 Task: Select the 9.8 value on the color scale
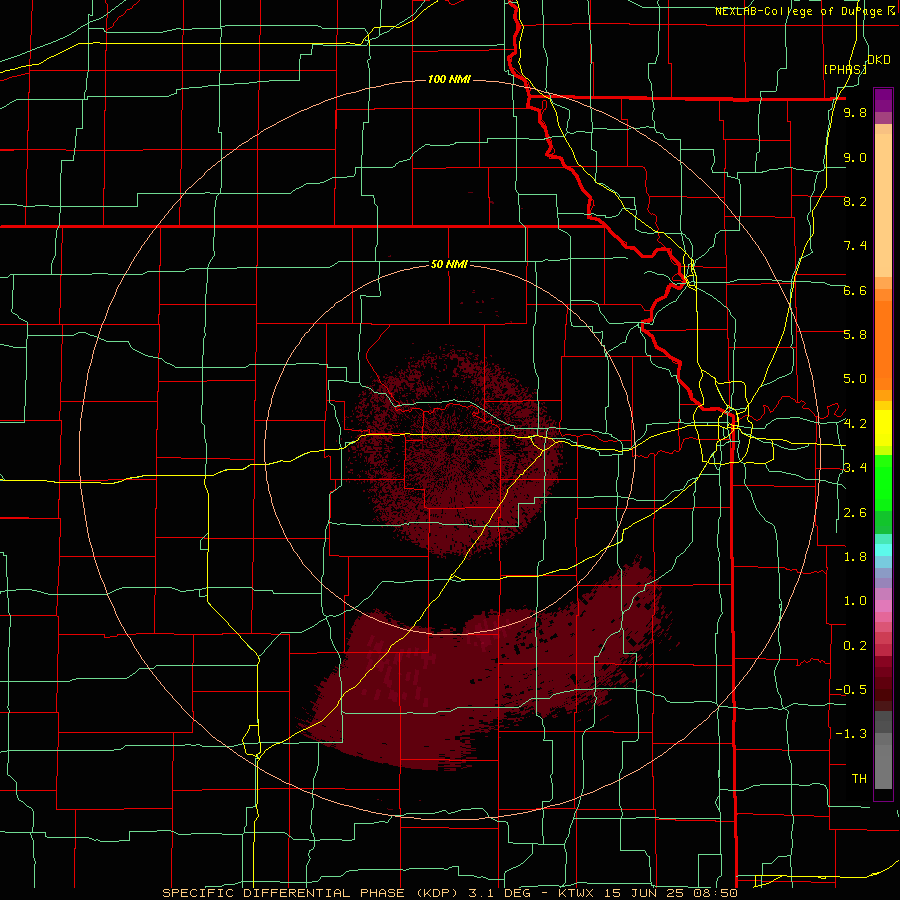(855, 113)
